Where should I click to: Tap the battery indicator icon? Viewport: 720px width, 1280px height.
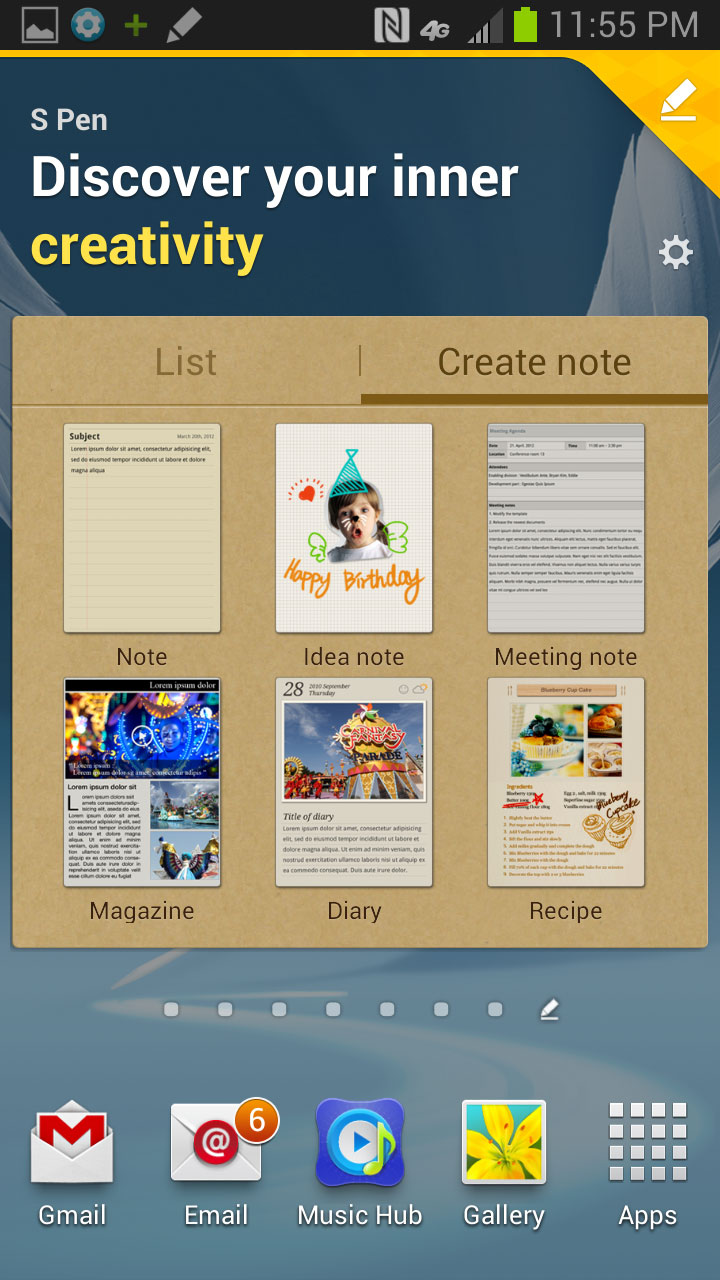526,25
